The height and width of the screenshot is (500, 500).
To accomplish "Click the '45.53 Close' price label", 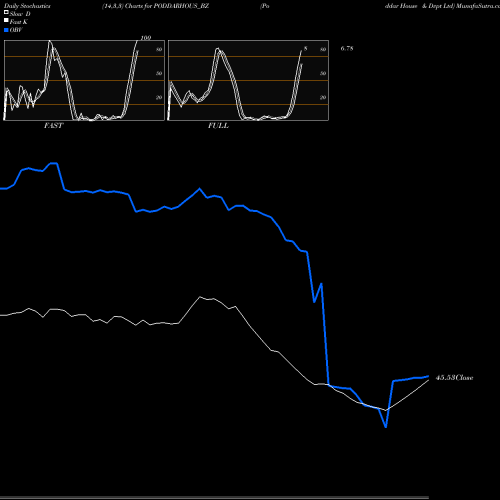I will point(454,378).
